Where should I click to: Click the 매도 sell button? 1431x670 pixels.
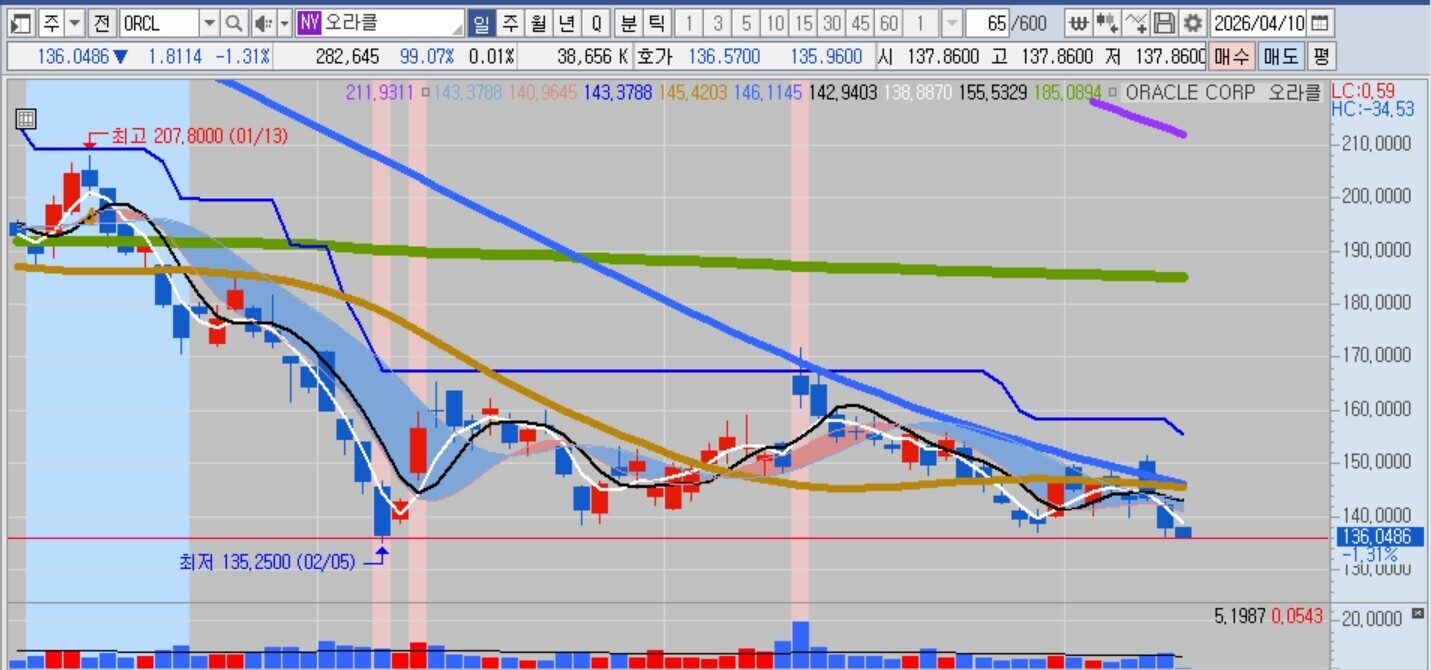point(1279,56)
